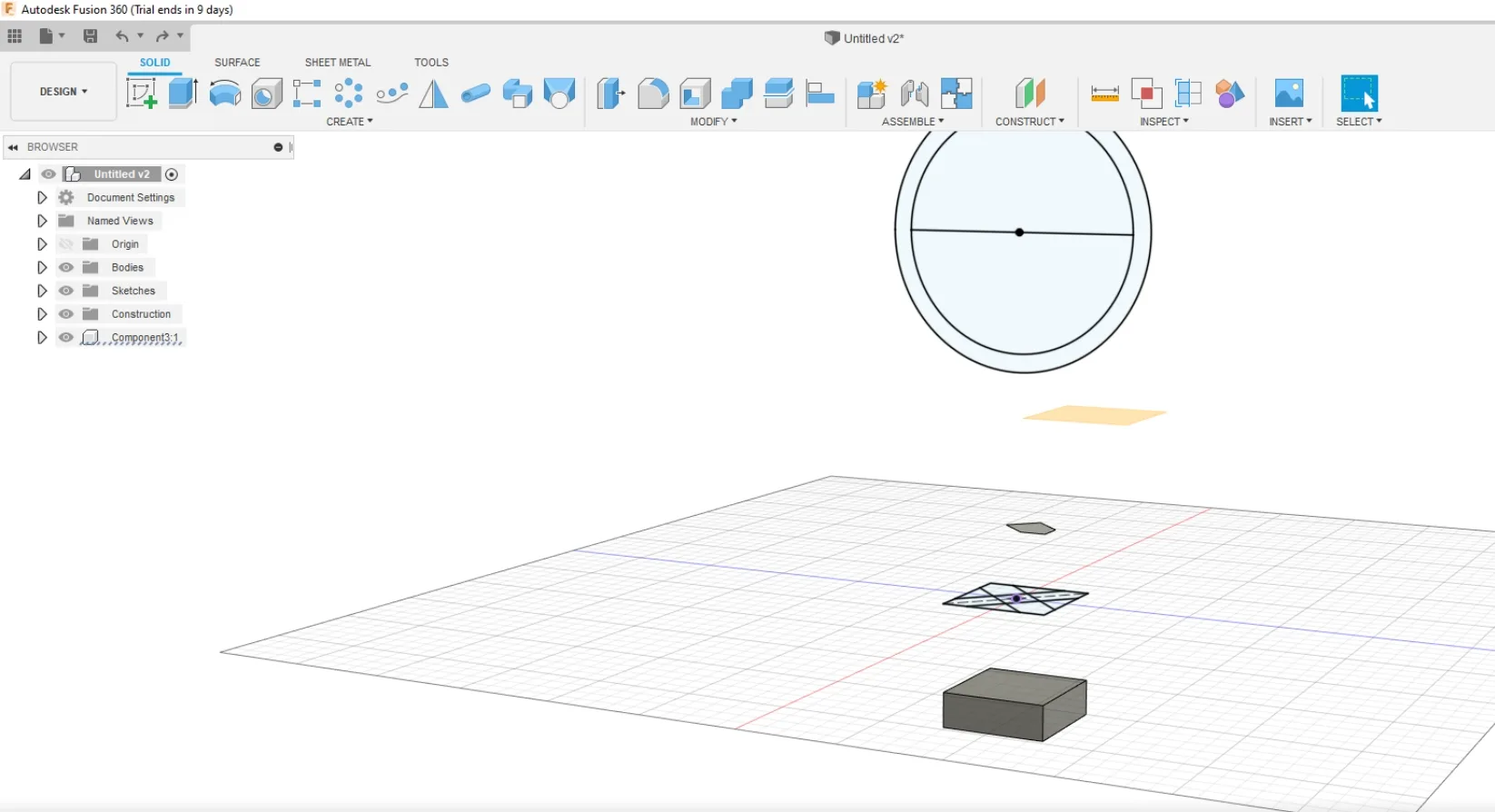1495x812 pixels.
Task: Hide the Sketches folder
Action: coord(66,291)
